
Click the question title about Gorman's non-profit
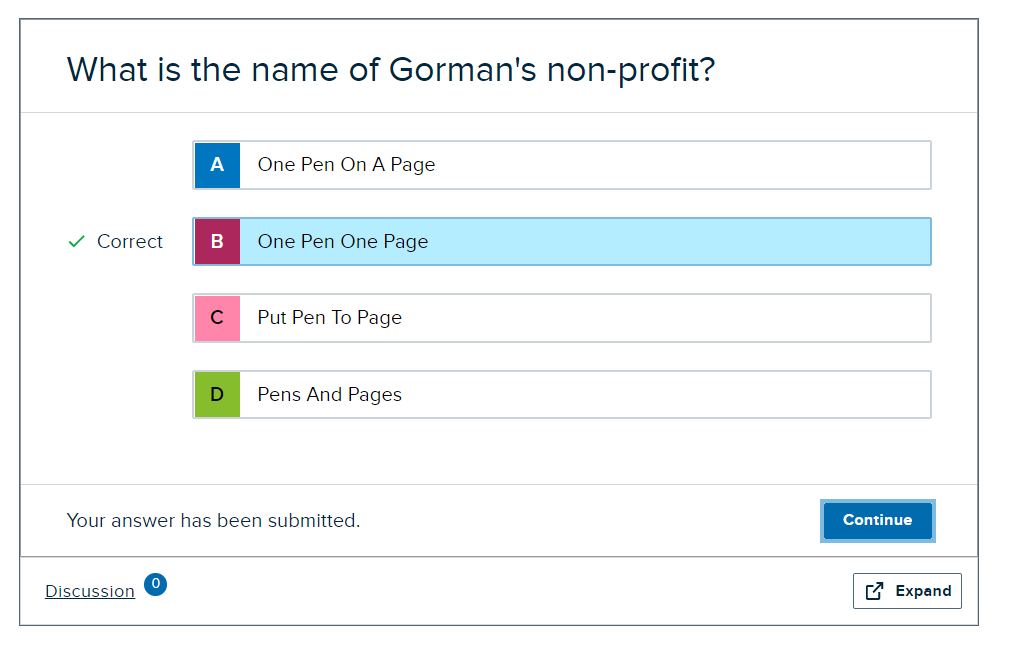tap(390, 70)
